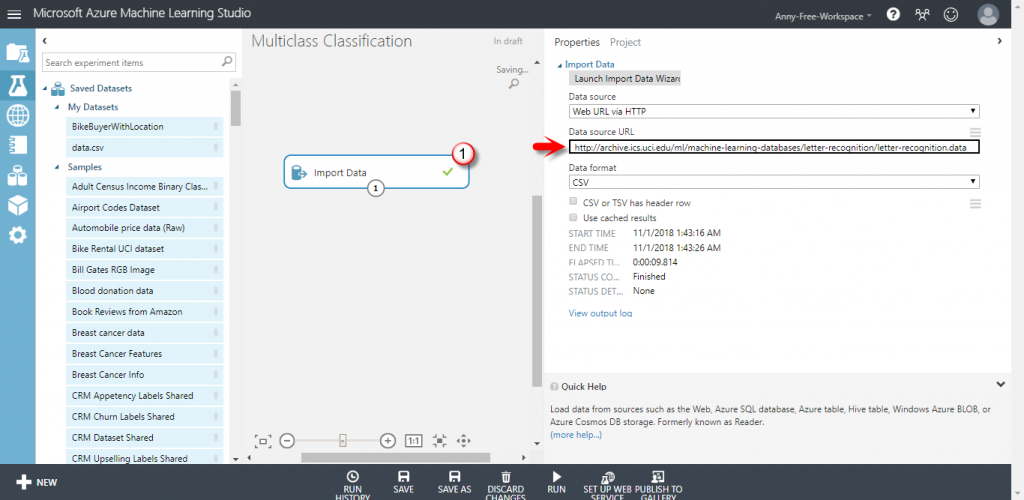Click the Run play button

pyautogui.click(x=556, y=483)
